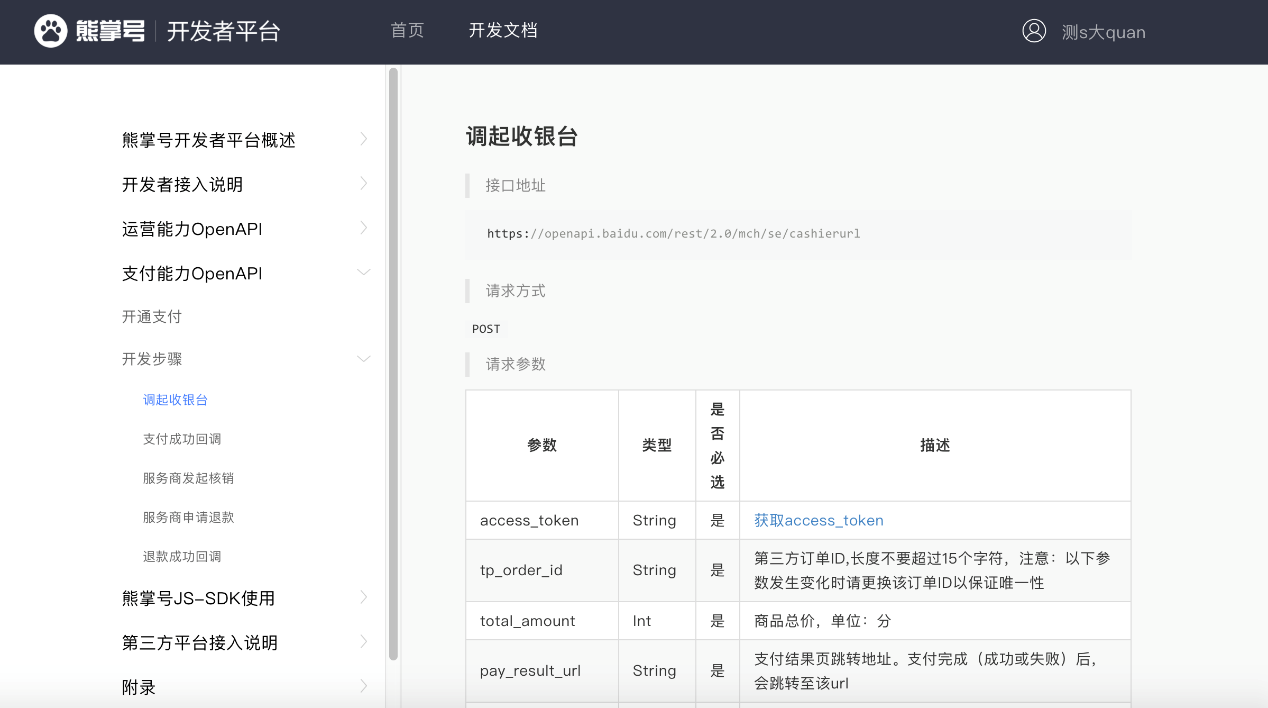The width and height of the screenshot is (1268, 708).
Task: Expand chevron next to 运营能力OpenAPI
Action: tap(364, 228)
